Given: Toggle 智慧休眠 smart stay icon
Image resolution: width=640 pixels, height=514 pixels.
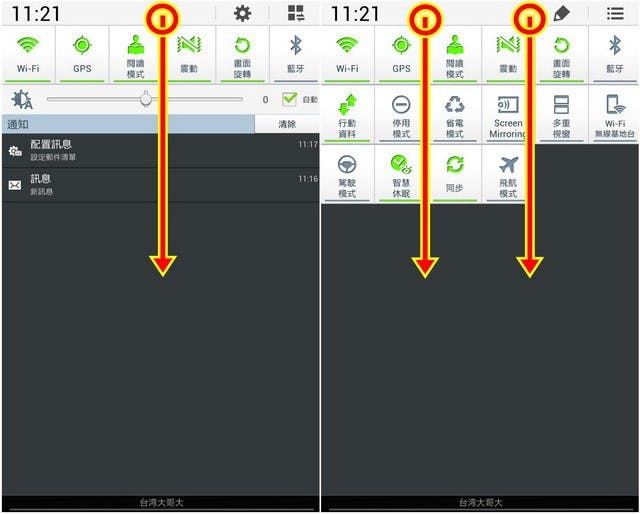Looking at the screenshot, I should 401,175.
